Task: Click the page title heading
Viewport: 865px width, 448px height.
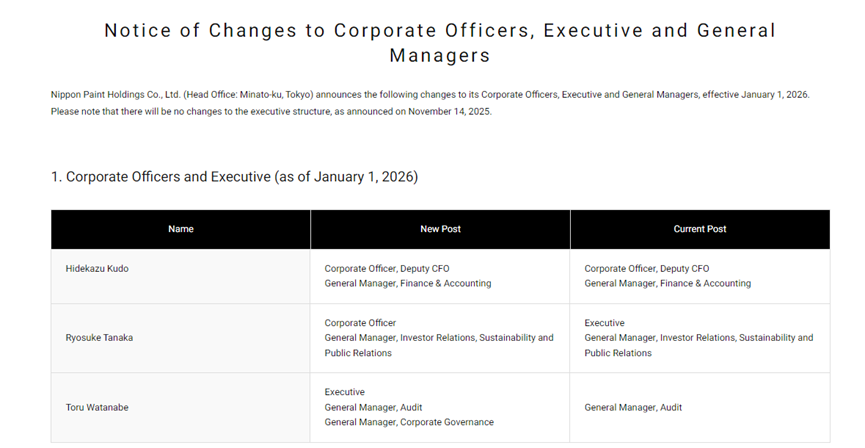Action: [440, 42]
